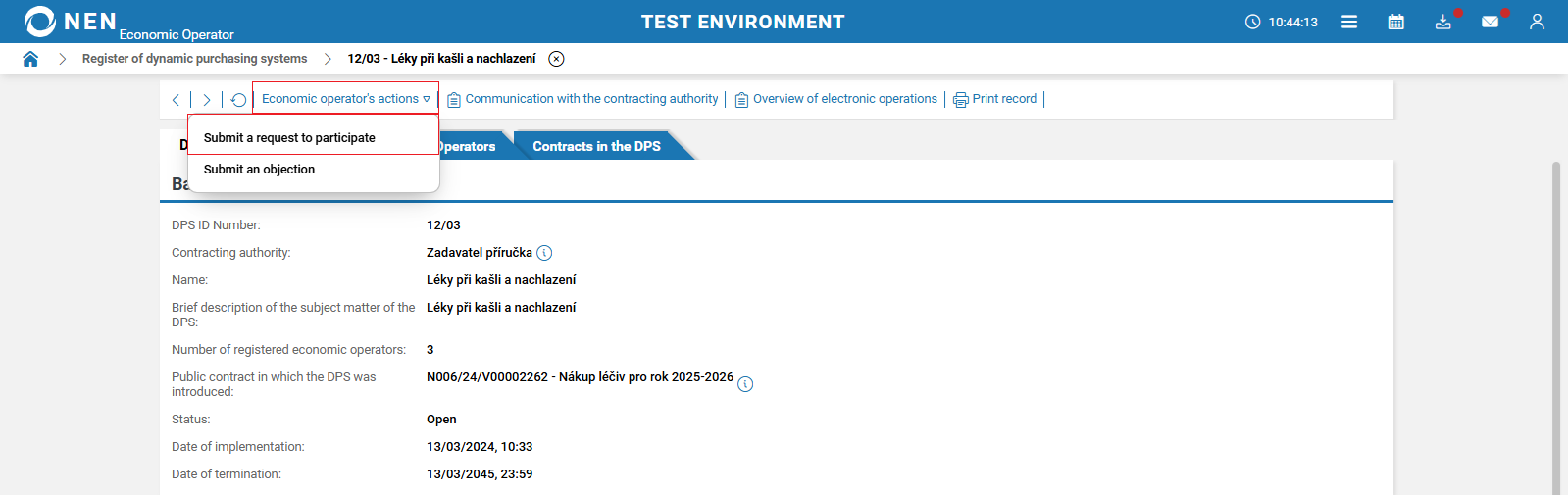Select Submit an objection
Screen dimensions: 1568x495
click(260, 170)
